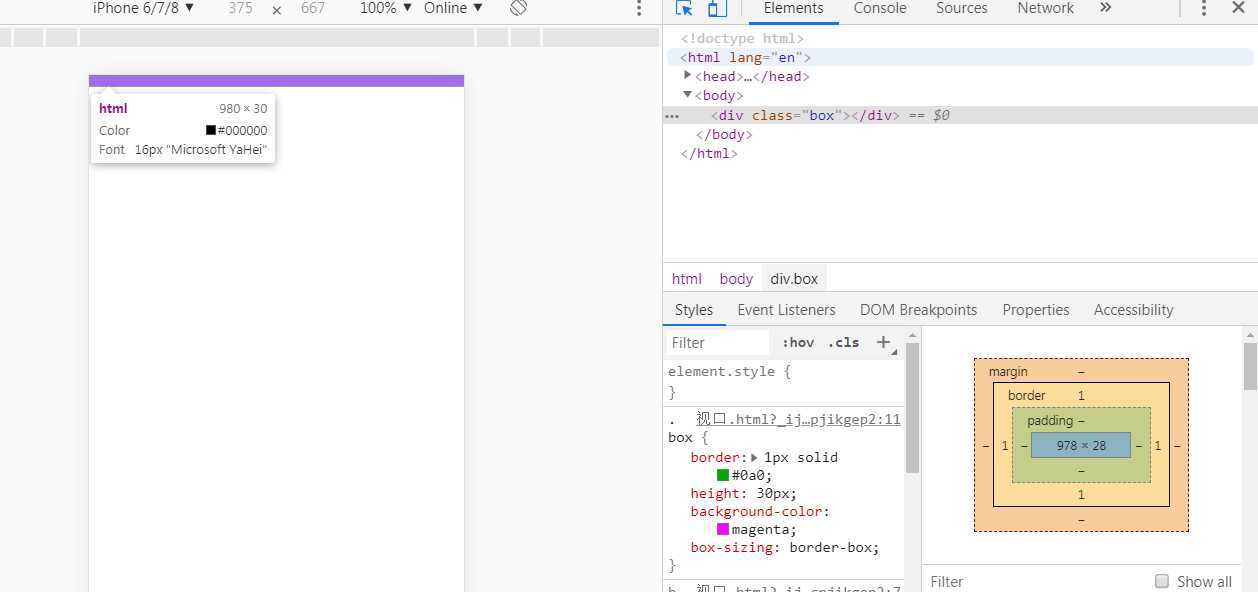Open the Online network throttling dropdown
This screenshot has width=1258, height=592.
[453, 8]
